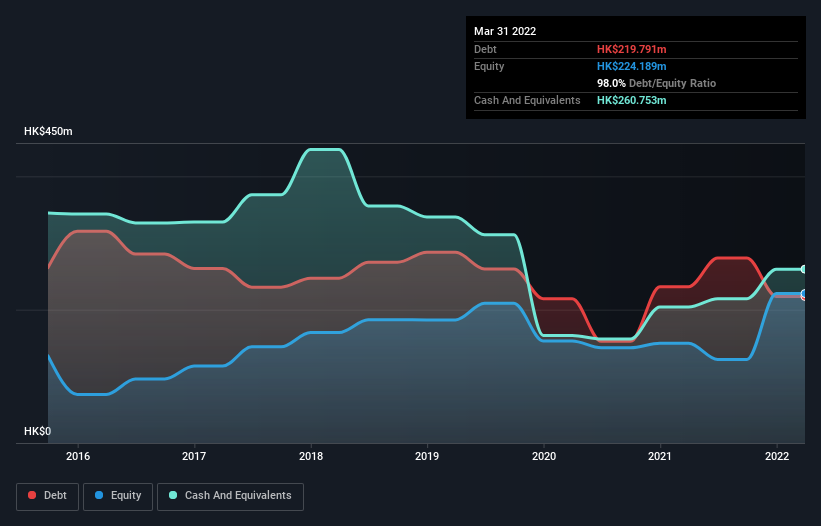Toggle the Debt series legend button

[47, 496]
